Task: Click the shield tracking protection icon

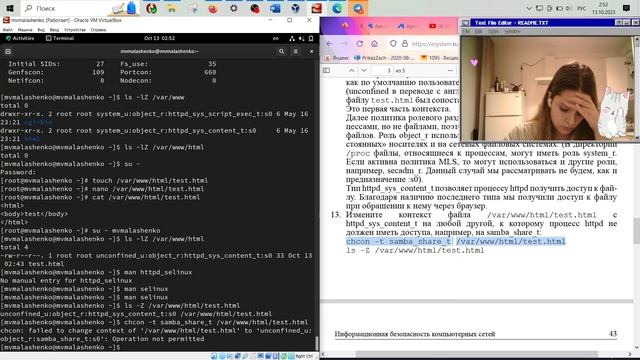Action: click(393, 44)
